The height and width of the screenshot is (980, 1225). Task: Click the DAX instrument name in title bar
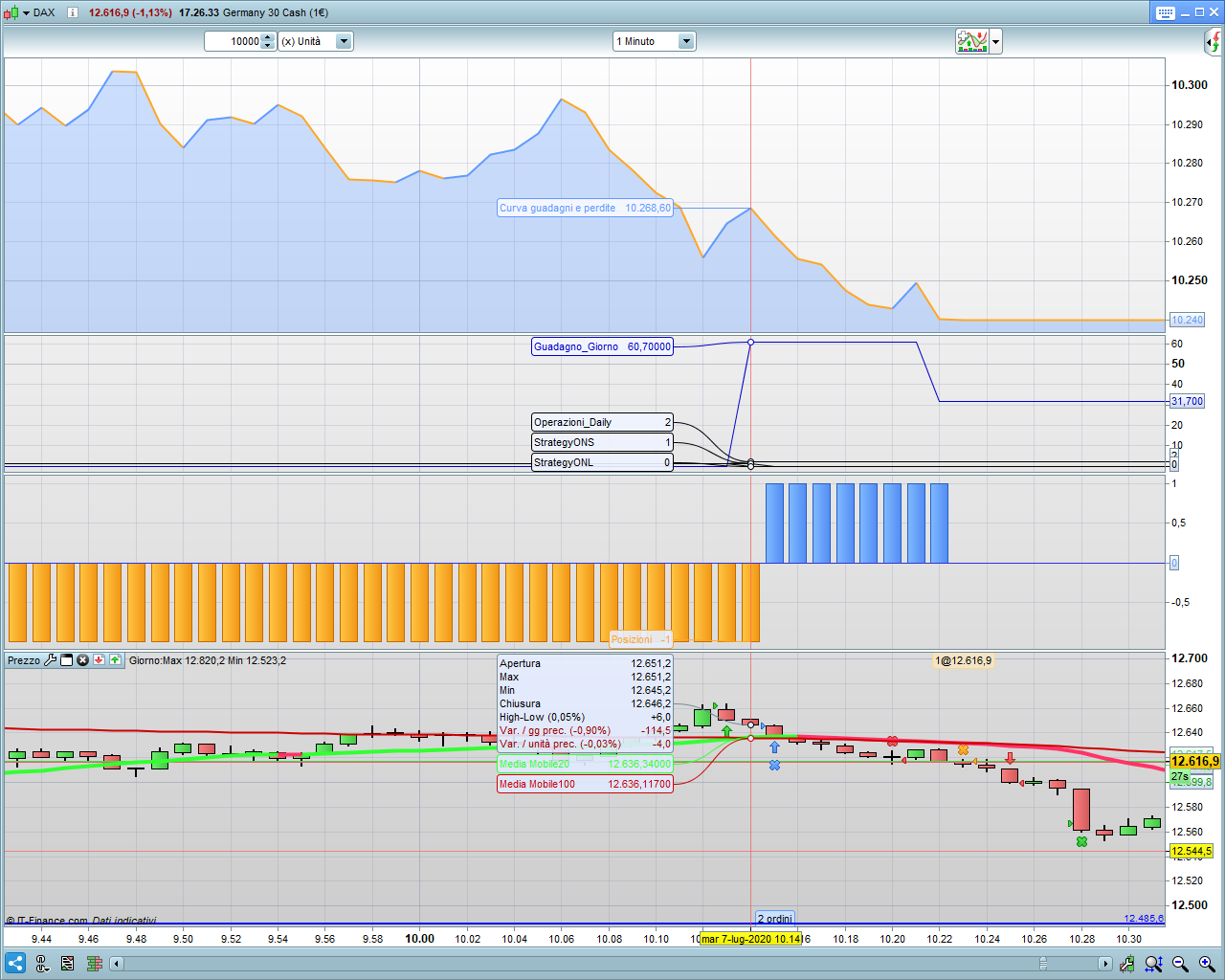coord(44,12)
